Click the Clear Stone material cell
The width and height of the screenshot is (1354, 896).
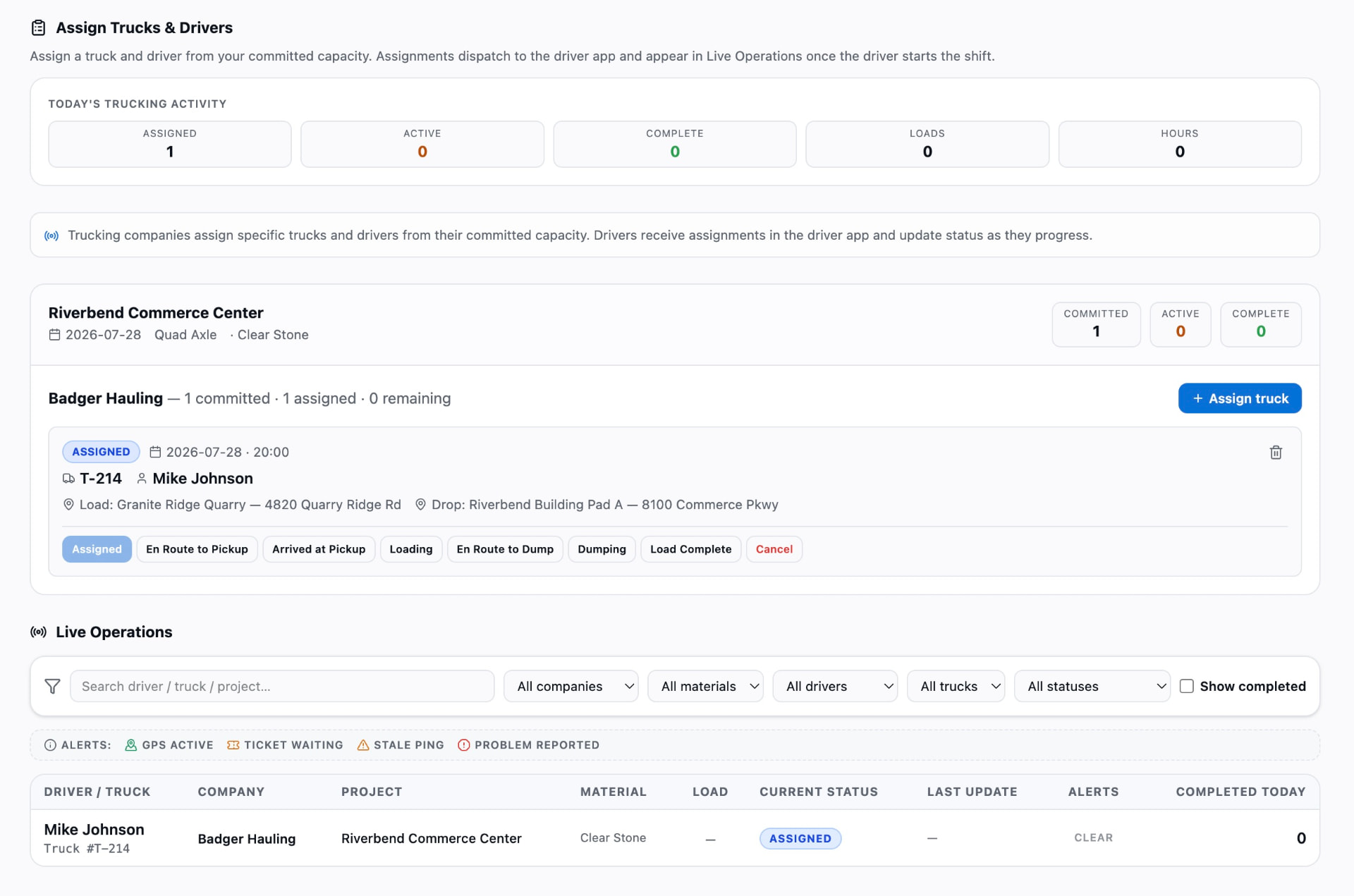point(613,838)
